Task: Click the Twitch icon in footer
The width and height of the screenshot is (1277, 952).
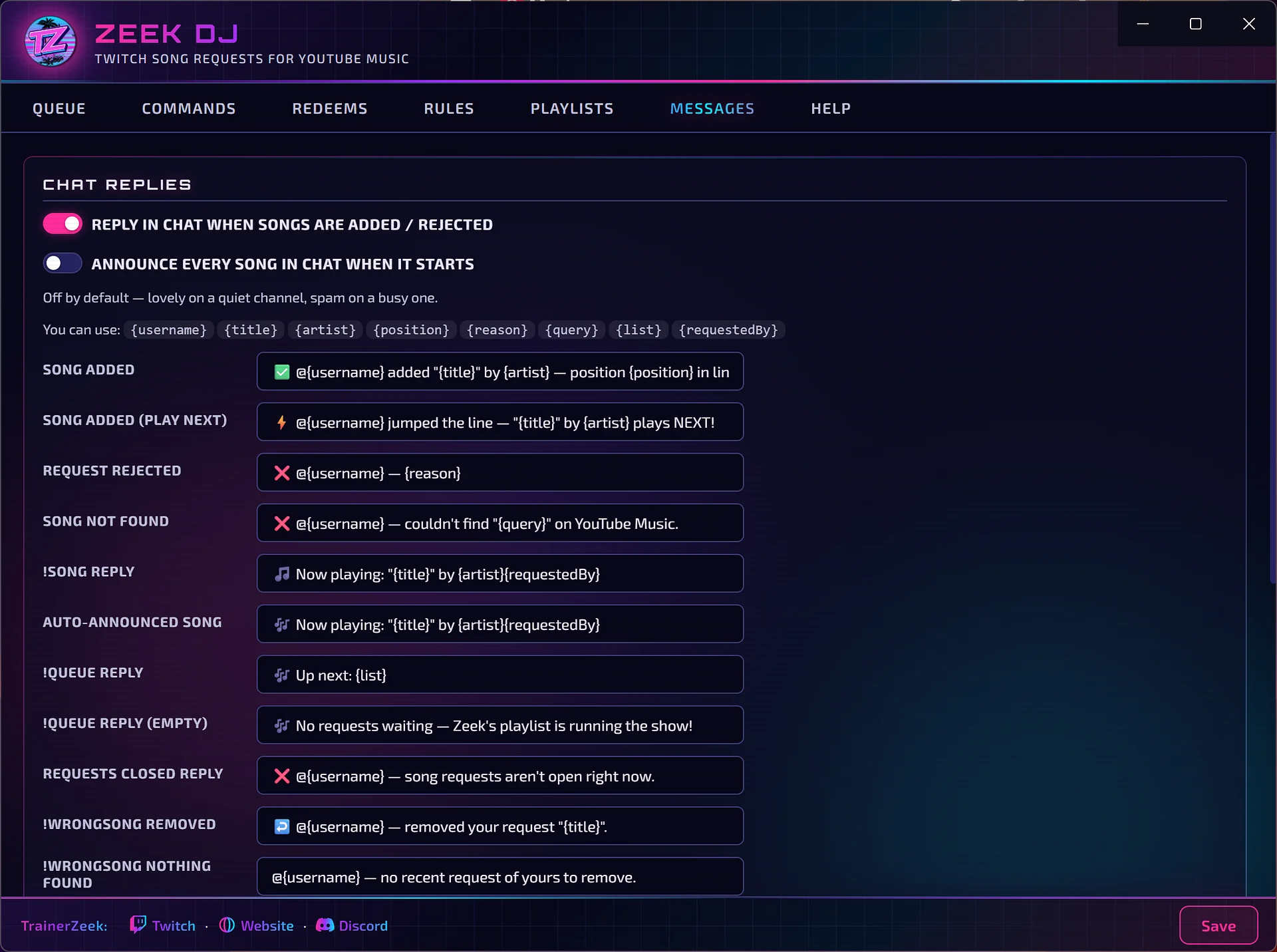Action: tap(138, 925)
